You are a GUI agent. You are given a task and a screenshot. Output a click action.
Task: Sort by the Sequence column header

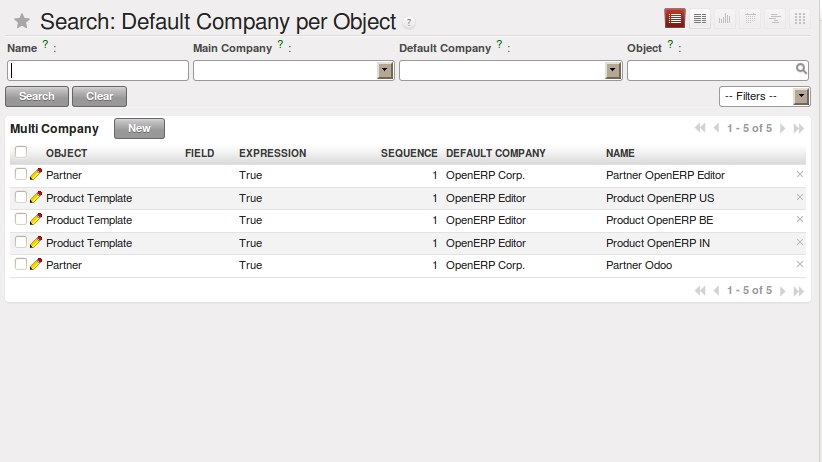(x=409, y=153)
